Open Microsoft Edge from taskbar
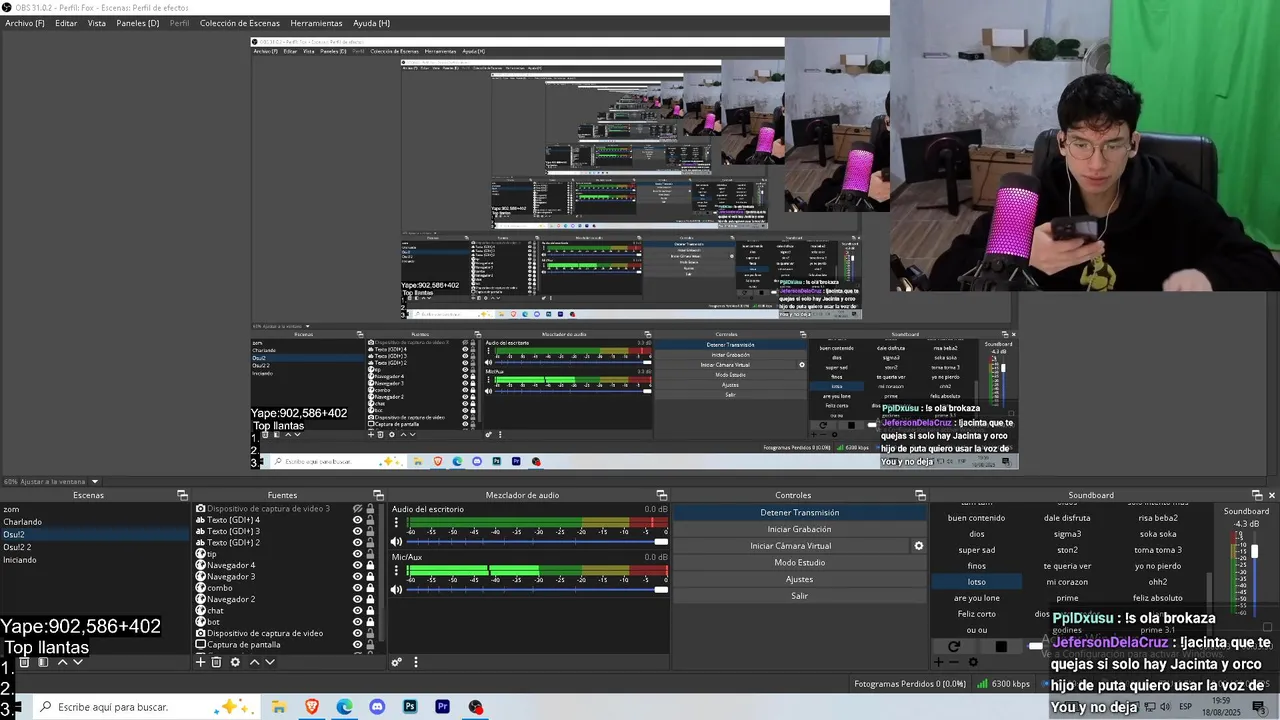 [344, 707]
